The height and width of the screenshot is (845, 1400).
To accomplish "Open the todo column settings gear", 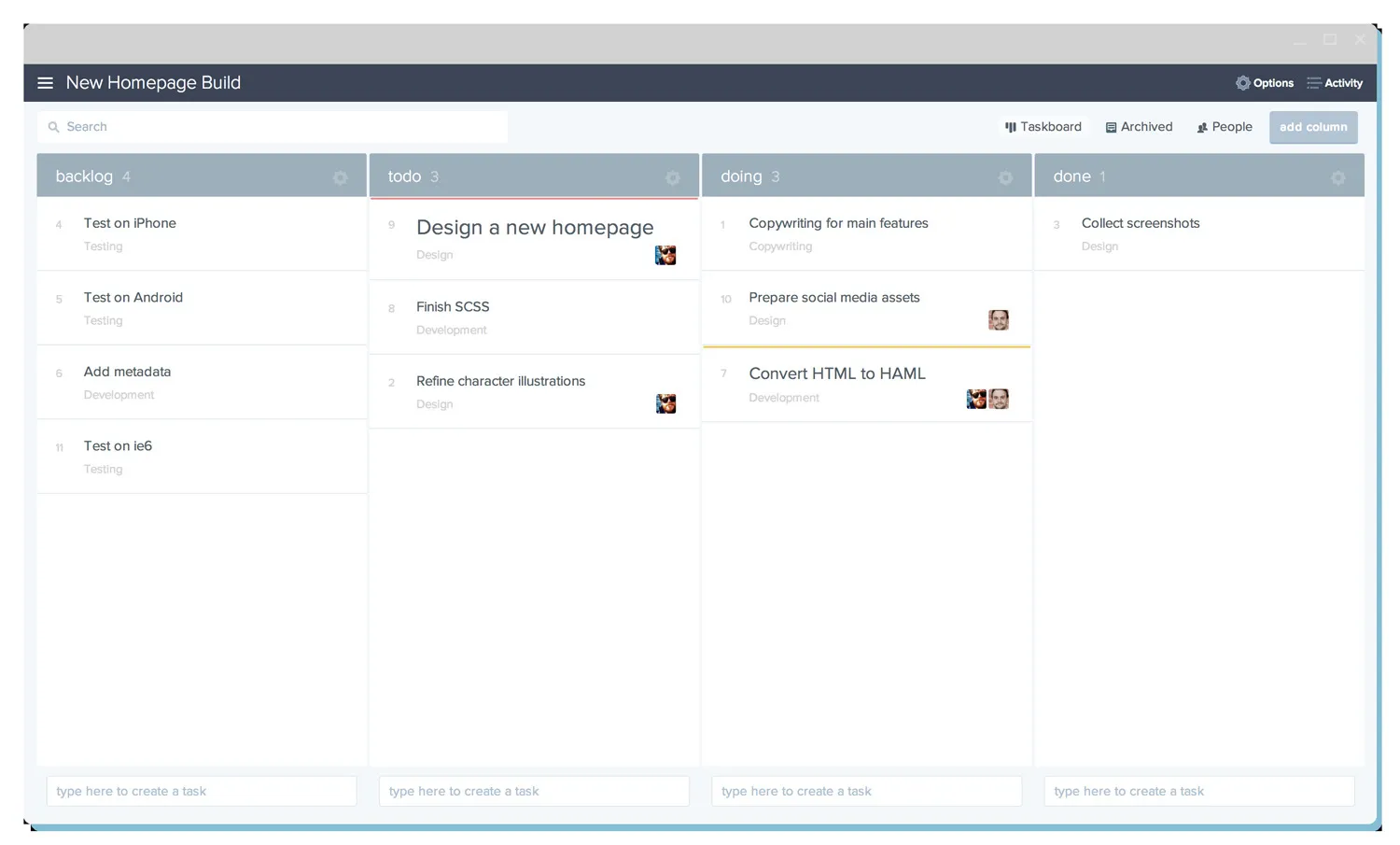I will click(x=673, y=176).
